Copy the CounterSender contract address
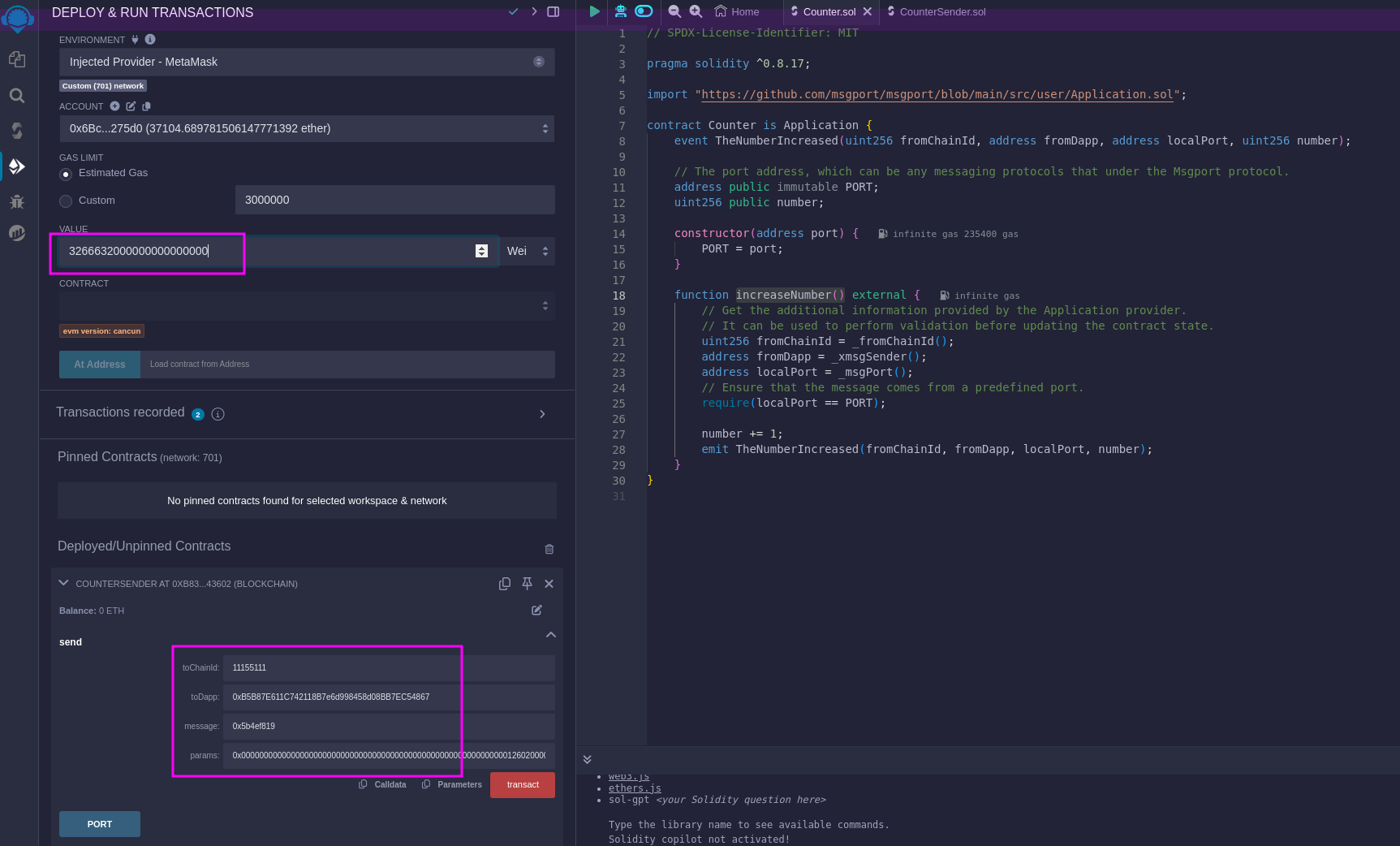The width and height of the screenshot is (1400, 846). pos(505,584)
